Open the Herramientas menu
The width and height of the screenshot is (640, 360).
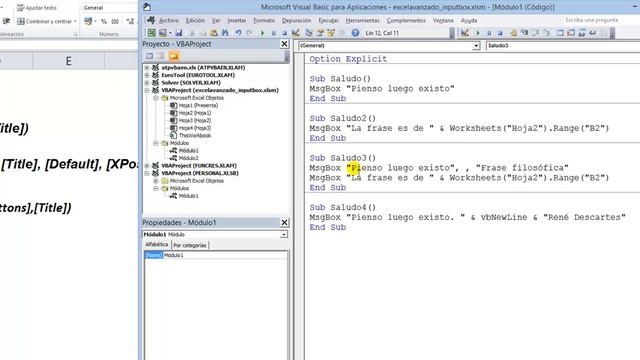[x=362, y=20]
